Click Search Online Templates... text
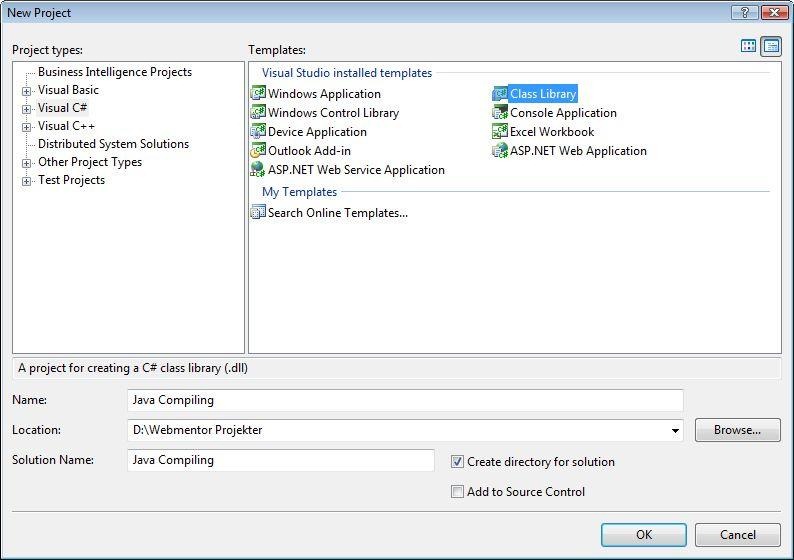This screenshot has height=560, width=794. pos(338,213)
